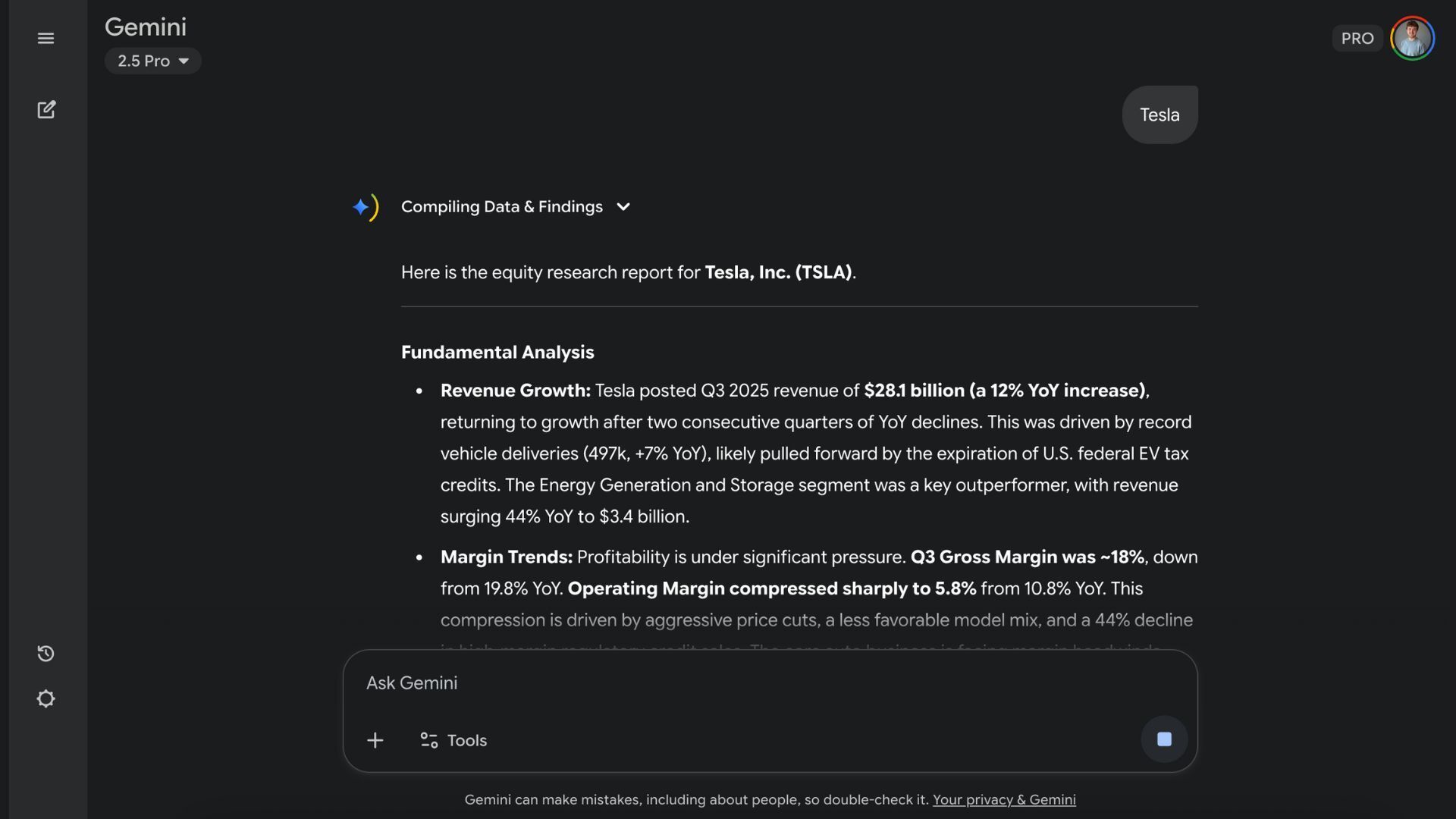Click the plus icon to add files
Viewport: 1456px width, 819px height.
pyautogui.click(x=375, y=740)
